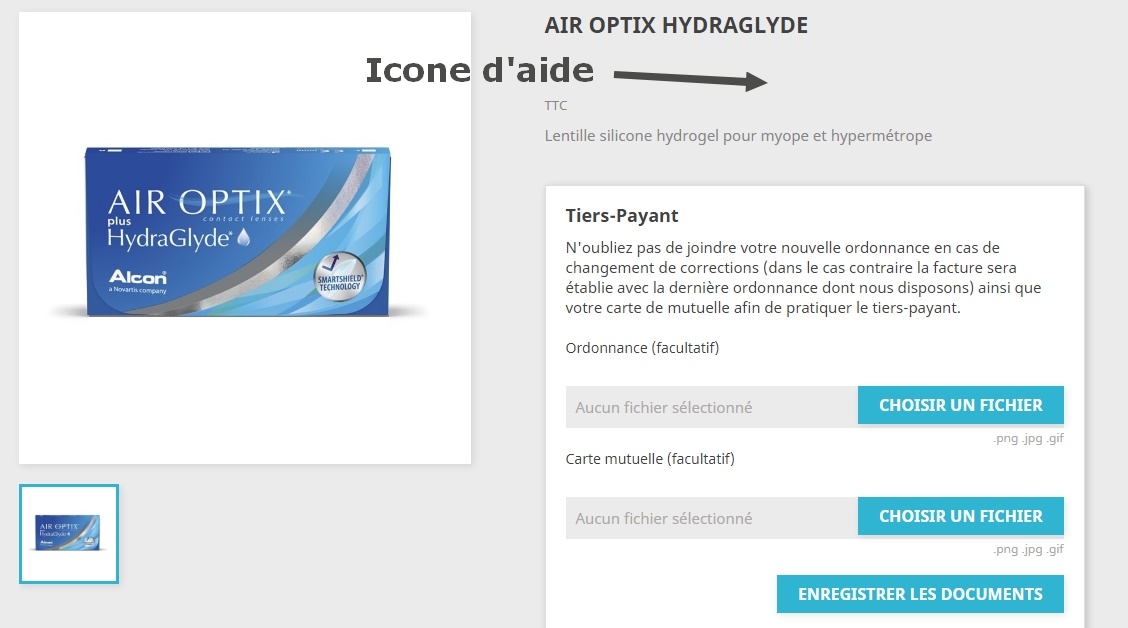Click the Tiers-Payant heading
This screenshot has width=1128, height=628.
[x=622, y=216]
